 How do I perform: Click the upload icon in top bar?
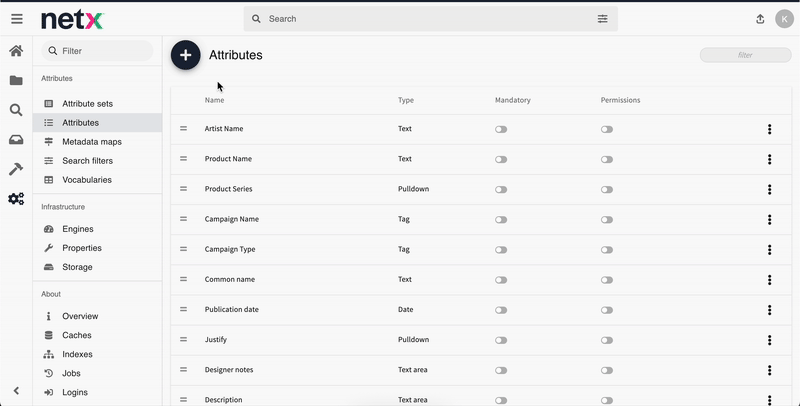point(760,19)
